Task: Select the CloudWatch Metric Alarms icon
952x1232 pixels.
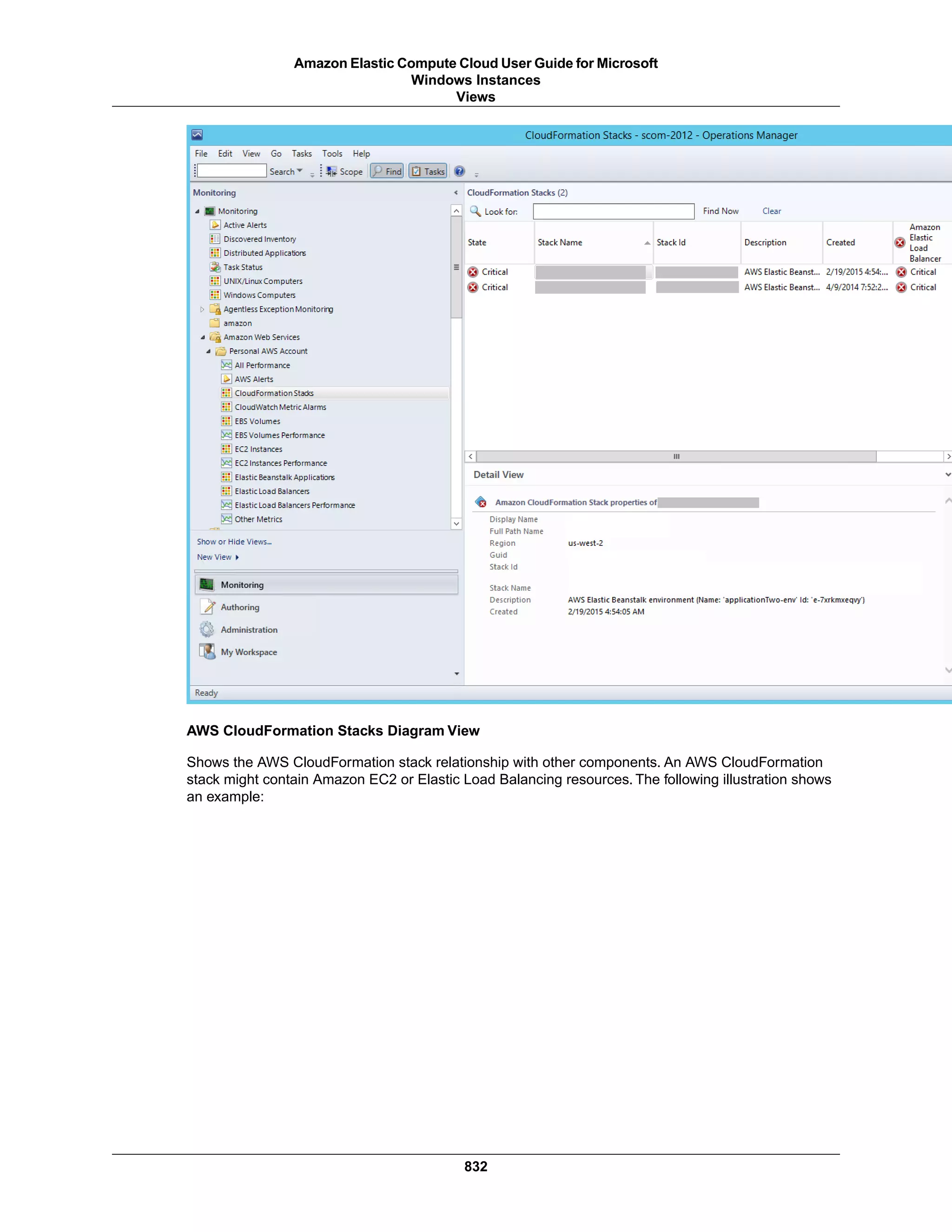Action: pos(226,407)
